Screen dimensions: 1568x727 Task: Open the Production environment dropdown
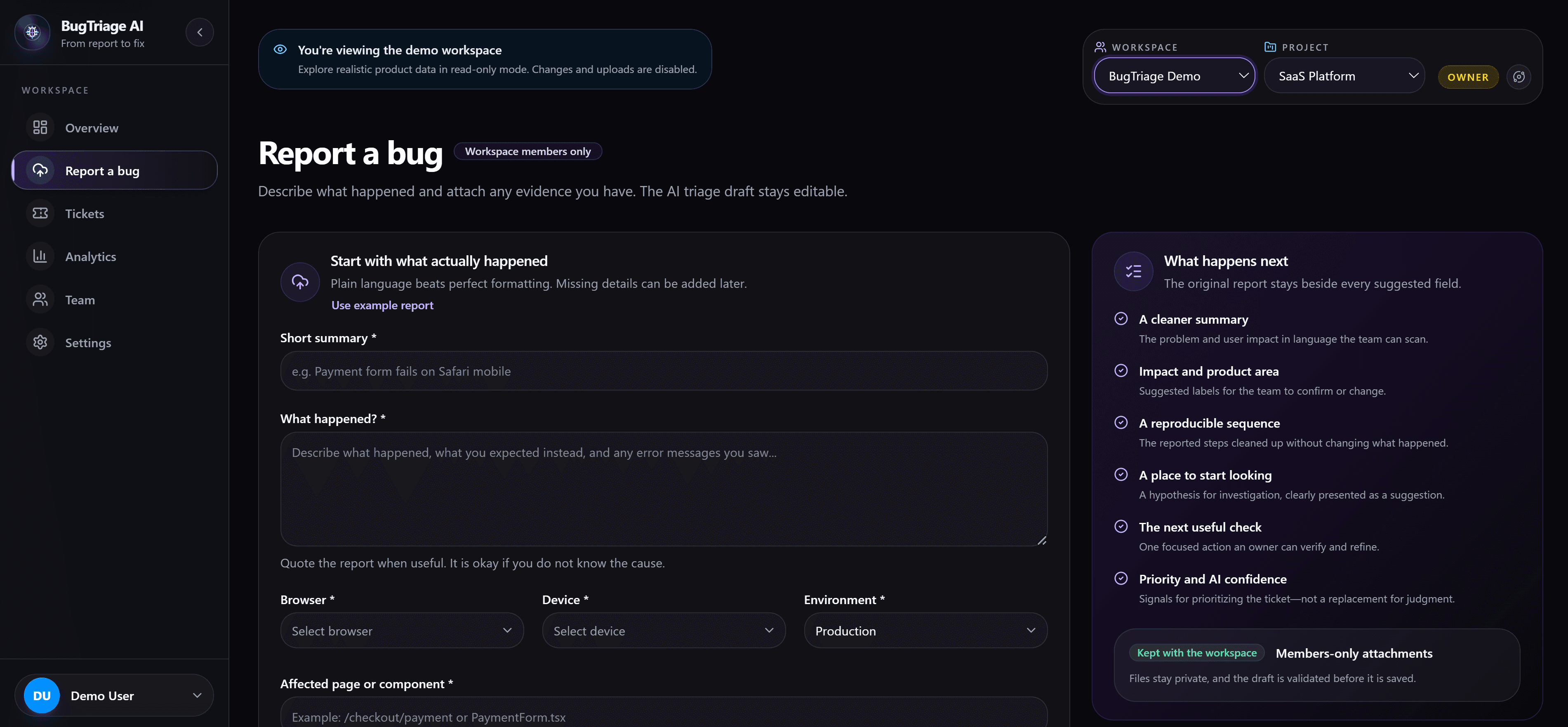coord(925,631)
